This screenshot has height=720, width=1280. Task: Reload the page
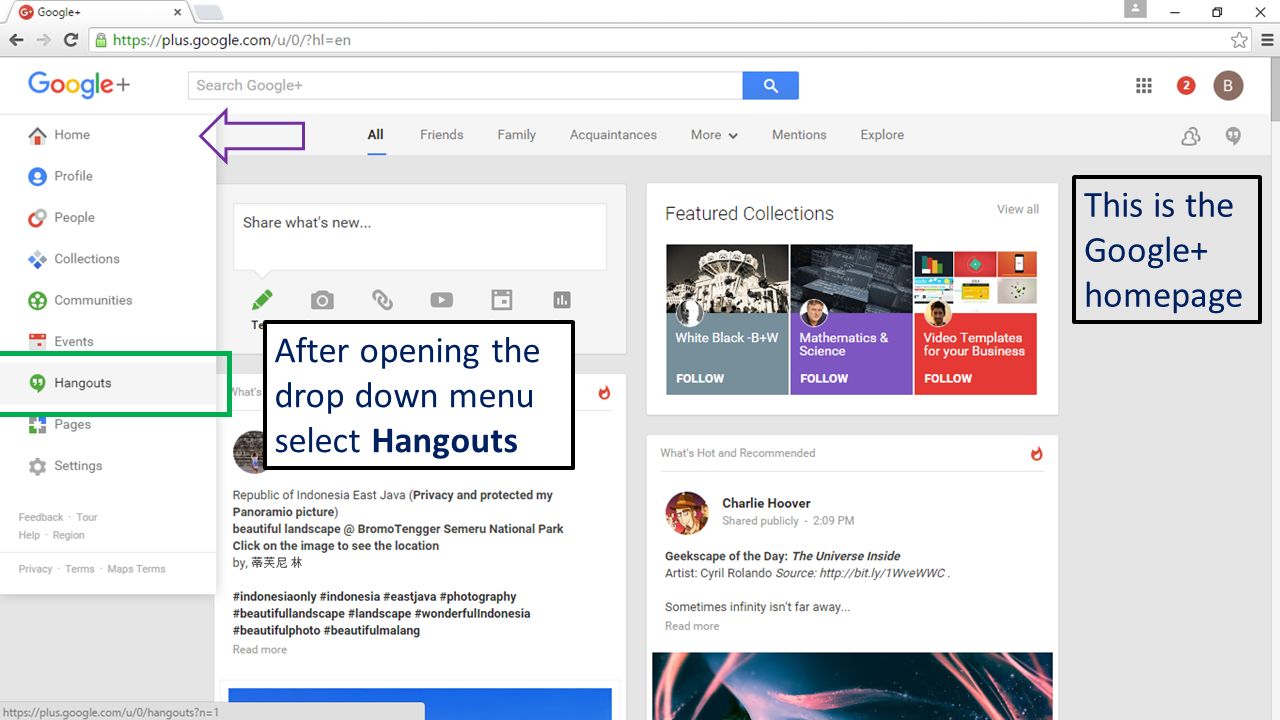point(70,40)
